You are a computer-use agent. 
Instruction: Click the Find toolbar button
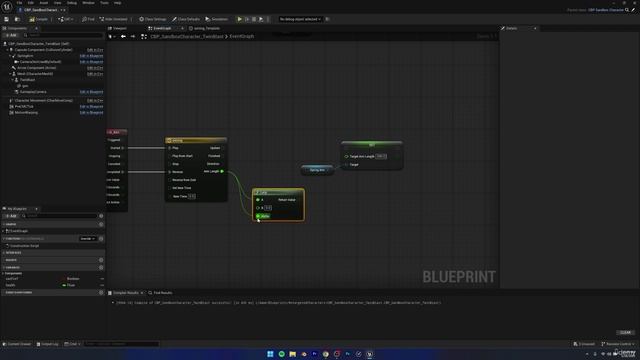[x=88, y=19]
